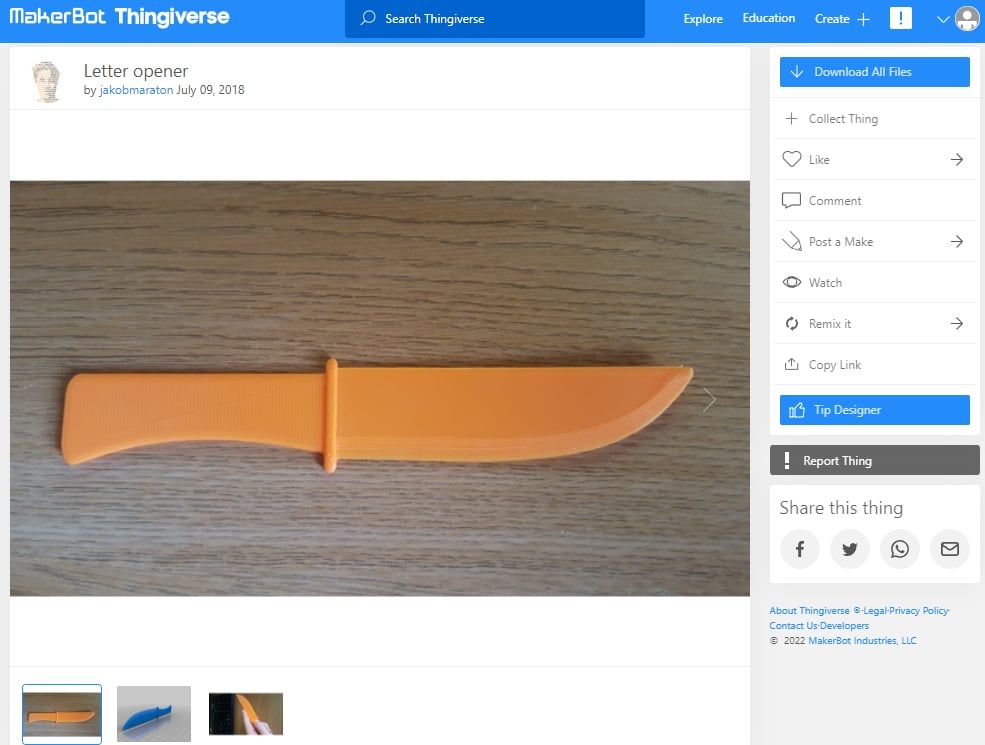Select the blue knife thumbnail
Screen dimensions: 985x745
pos(153,713)
